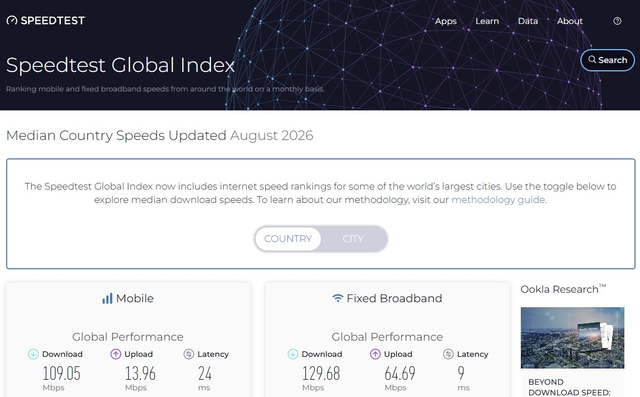Click the Mobile signal bars icon
This screenshot has height=397, width=640.
tap(107, 299)
